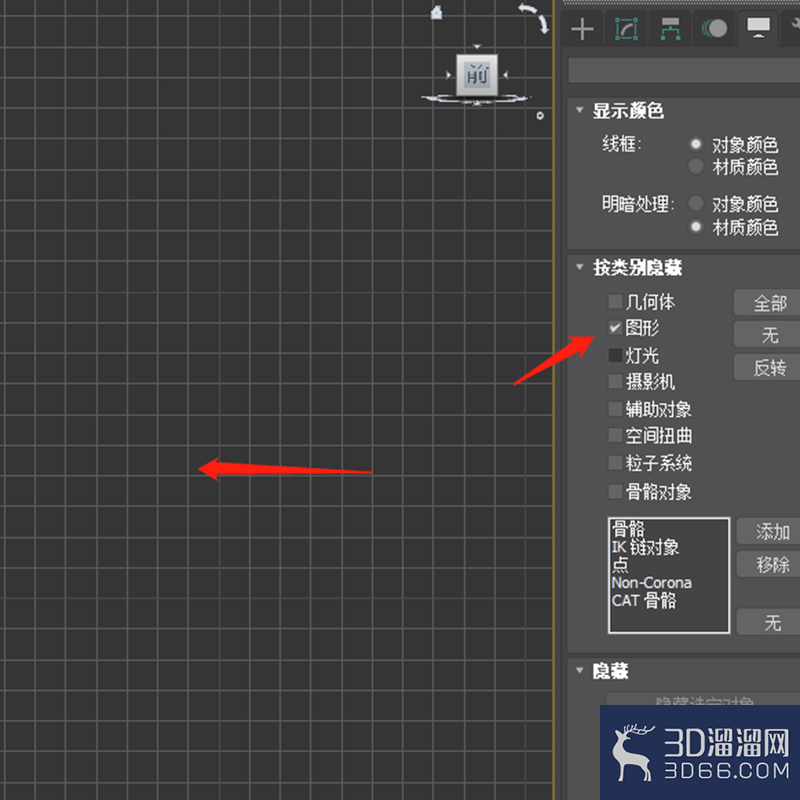Click the 无 button below 全部
Viewport: 800px width, 800px height.
point(767,335)
